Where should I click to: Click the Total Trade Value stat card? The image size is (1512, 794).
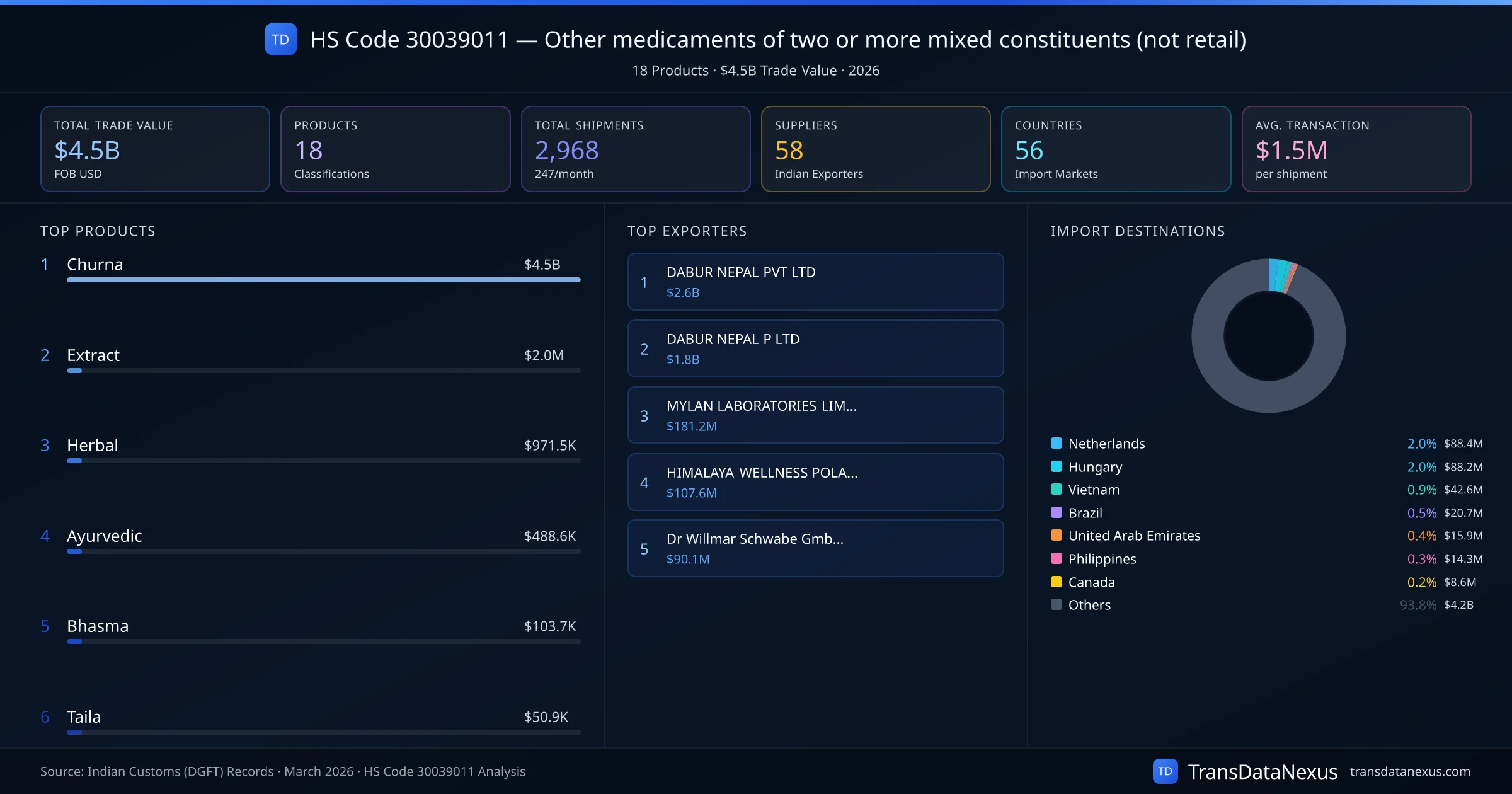[x=155, y=149]
